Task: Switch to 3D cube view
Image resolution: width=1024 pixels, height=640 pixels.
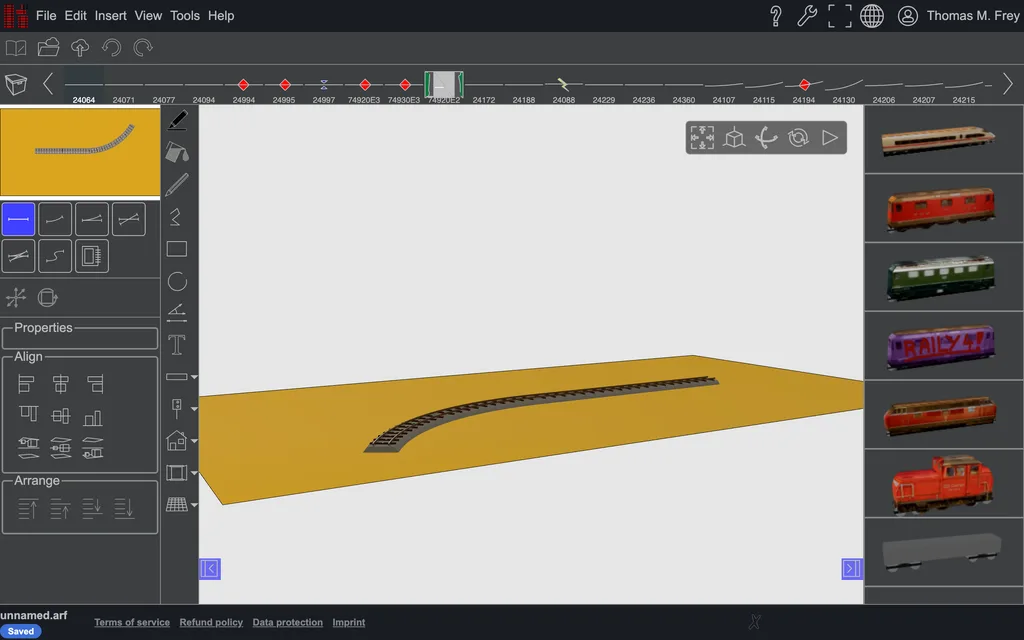Action: pos(734,138)
